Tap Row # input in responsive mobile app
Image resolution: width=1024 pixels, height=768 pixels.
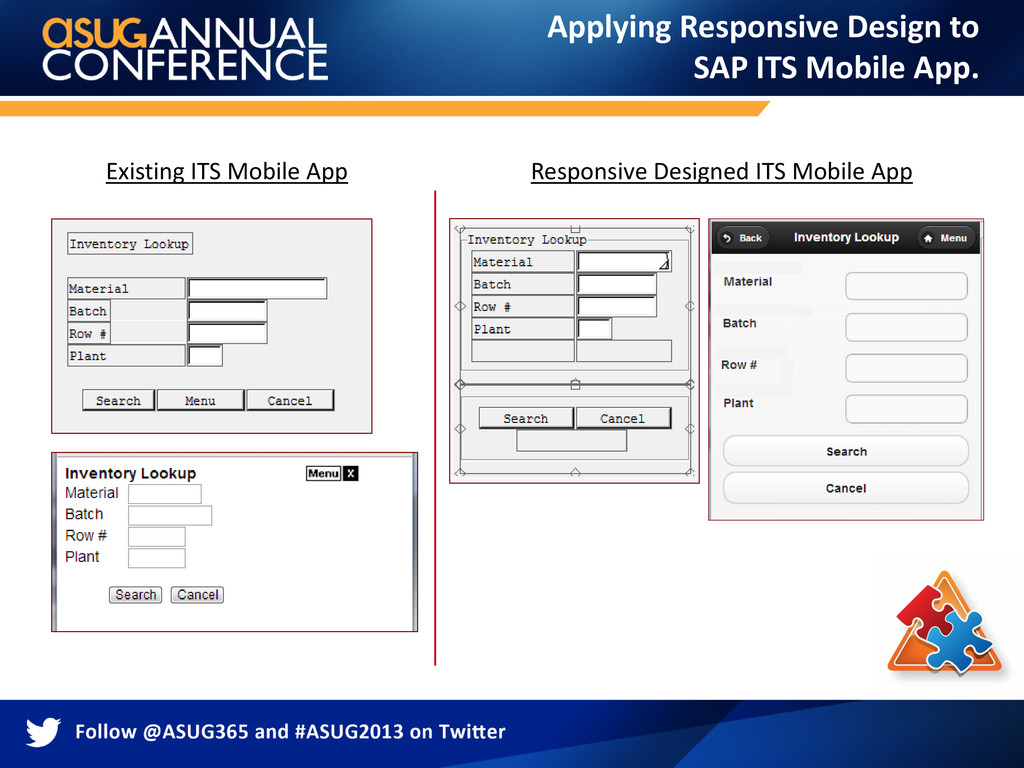coord(906,368)
